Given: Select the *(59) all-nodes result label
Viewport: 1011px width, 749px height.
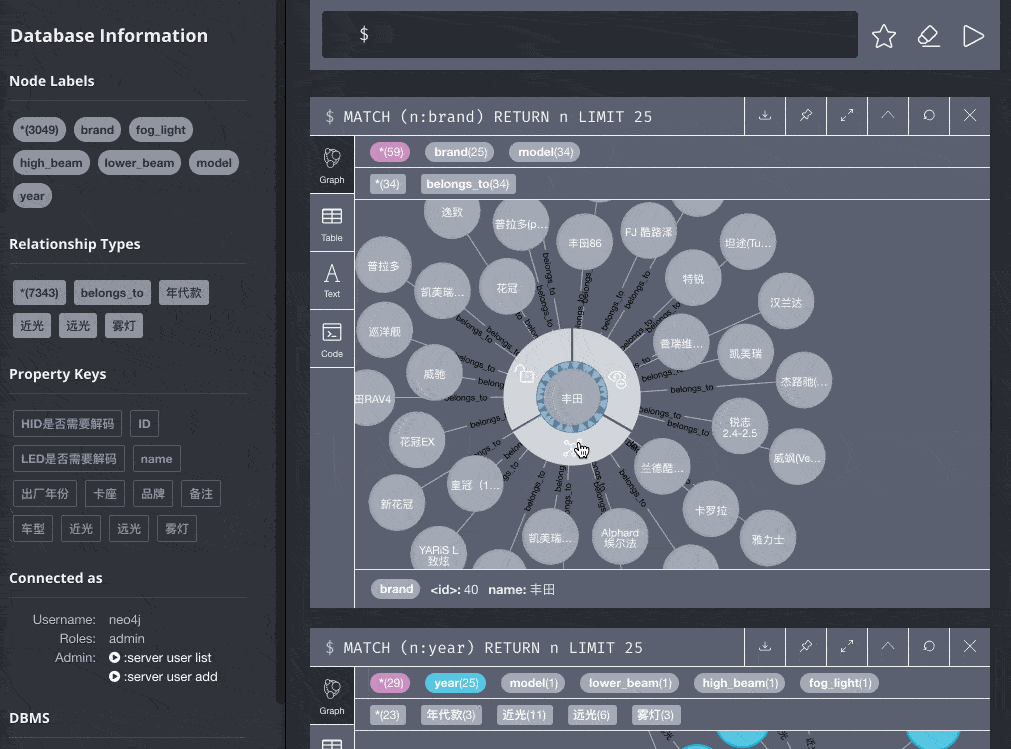Looking at the screenshot, I should pos(390,152).
